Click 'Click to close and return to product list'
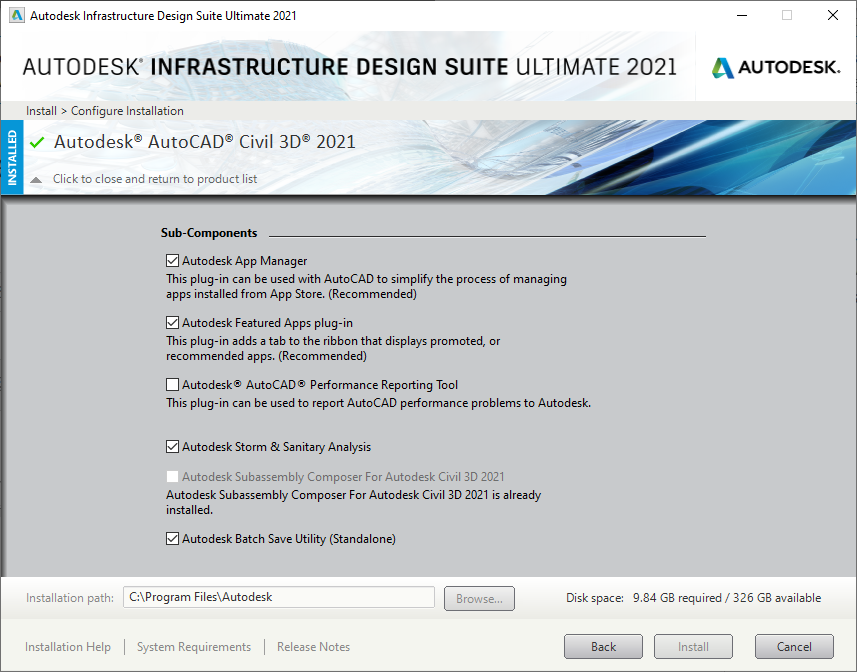 (155, 179)
